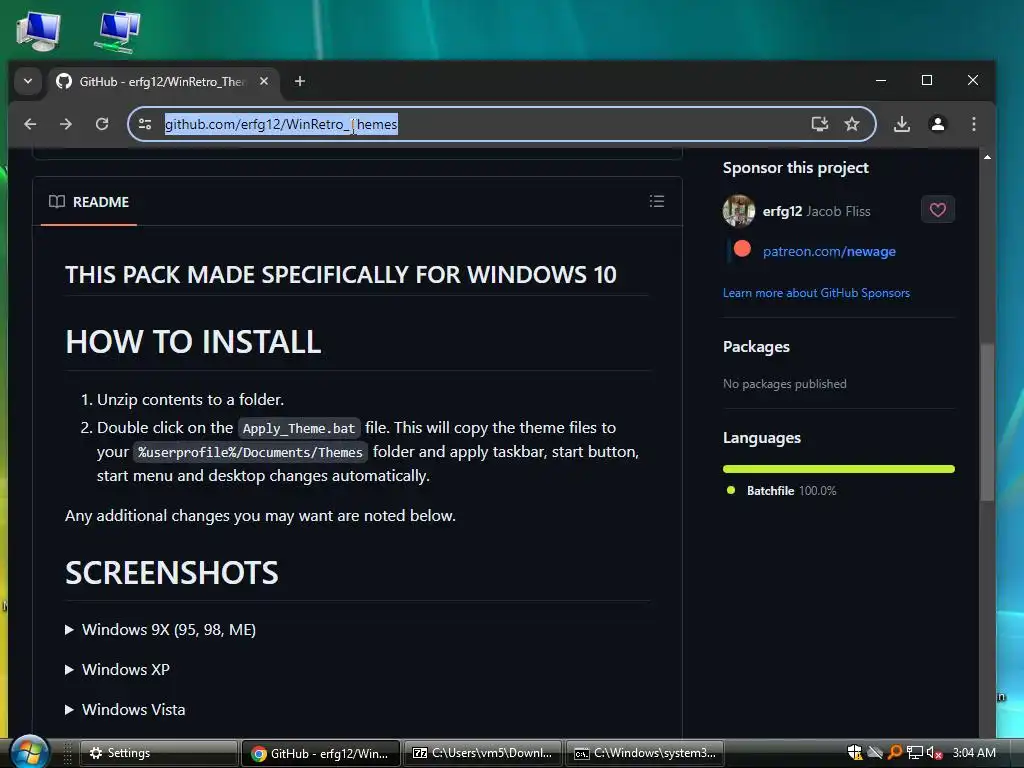The height and width of the screenshot is (768, 1024).
Task: Switch to Settings in the taskbar
Action: tap(158, 753)
